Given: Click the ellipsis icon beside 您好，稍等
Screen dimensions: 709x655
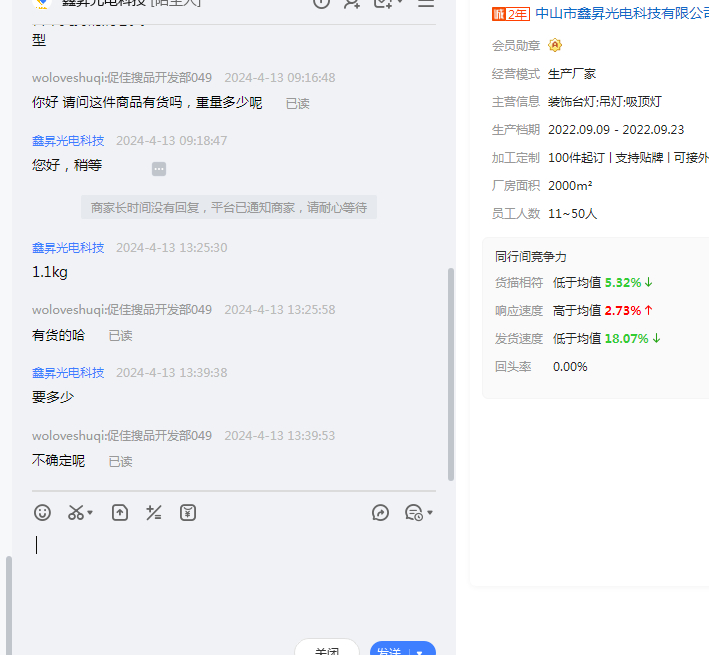Looking at the screenshot, I should 159,169.
